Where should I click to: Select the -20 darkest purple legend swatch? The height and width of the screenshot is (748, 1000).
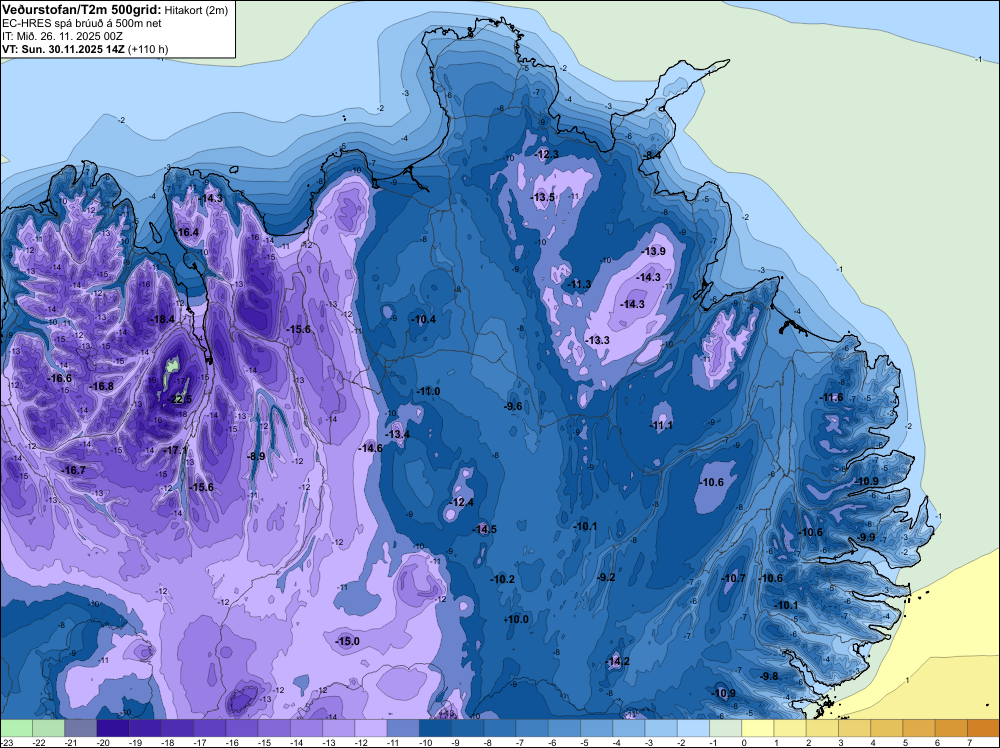click(113, 728)
